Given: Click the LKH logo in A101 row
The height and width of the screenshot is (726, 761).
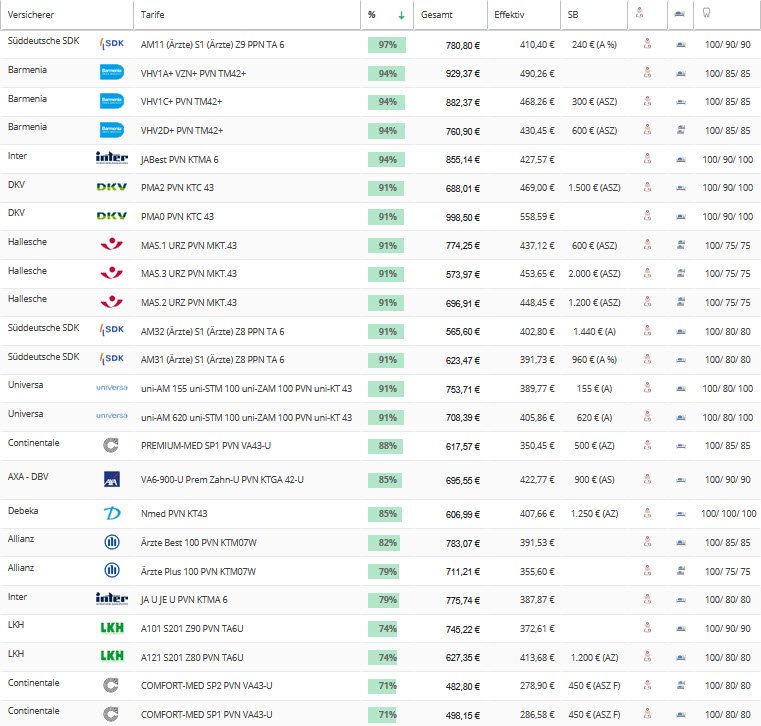Looking at the screenshot, I should coord(111,627).
